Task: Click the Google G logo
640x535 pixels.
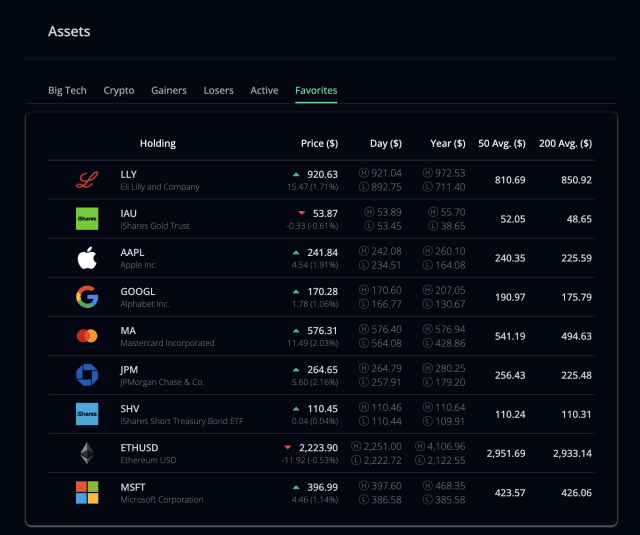Action: [87, 297]
